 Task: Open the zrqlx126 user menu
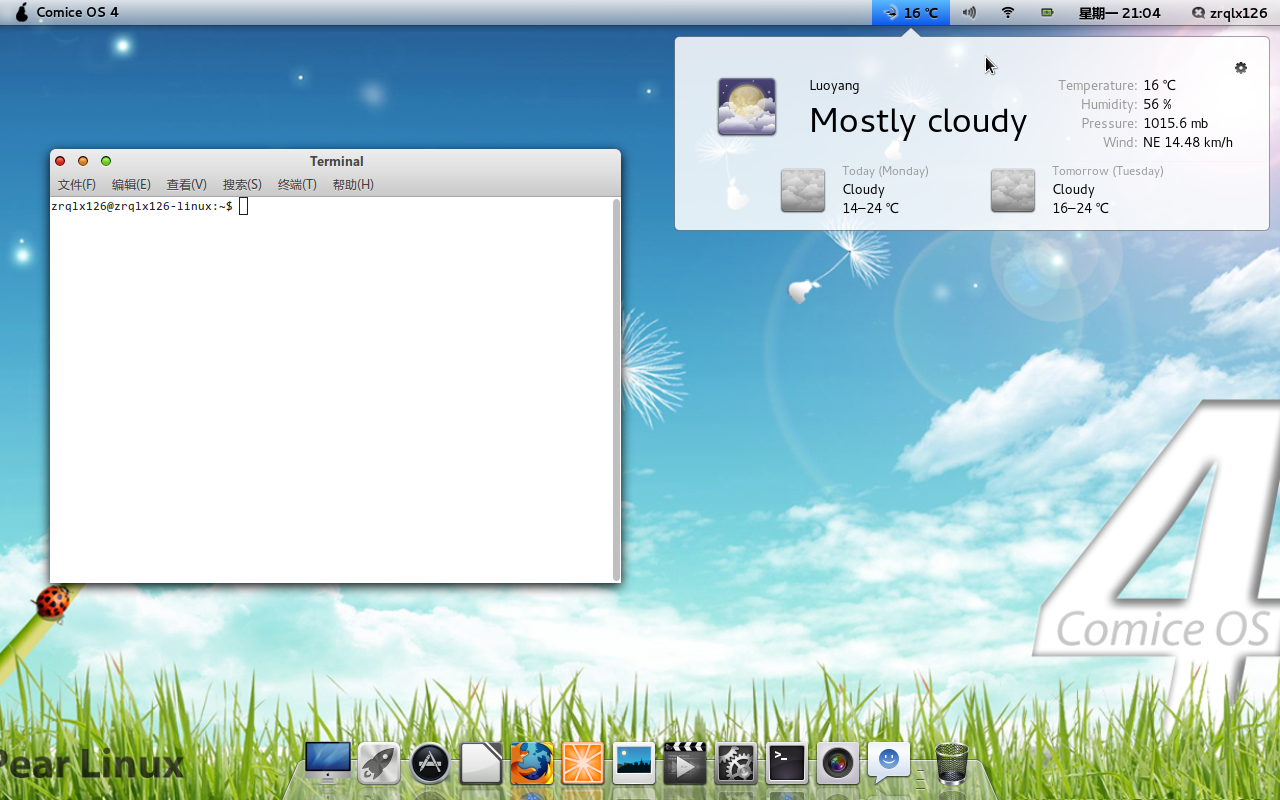tap(1229, 13)
